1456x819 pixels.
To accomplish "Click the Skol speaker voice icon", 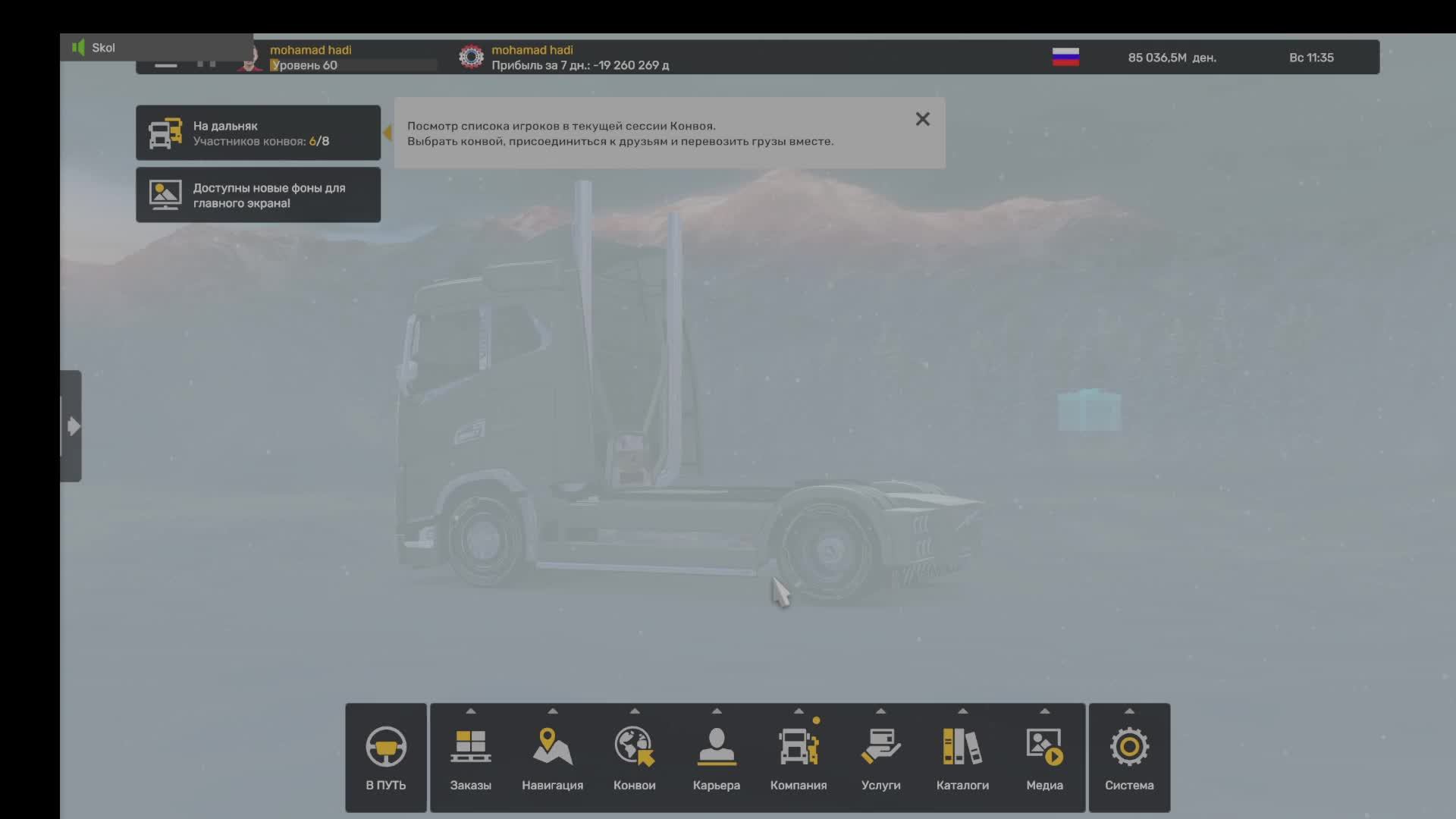I will click(78, 48).
